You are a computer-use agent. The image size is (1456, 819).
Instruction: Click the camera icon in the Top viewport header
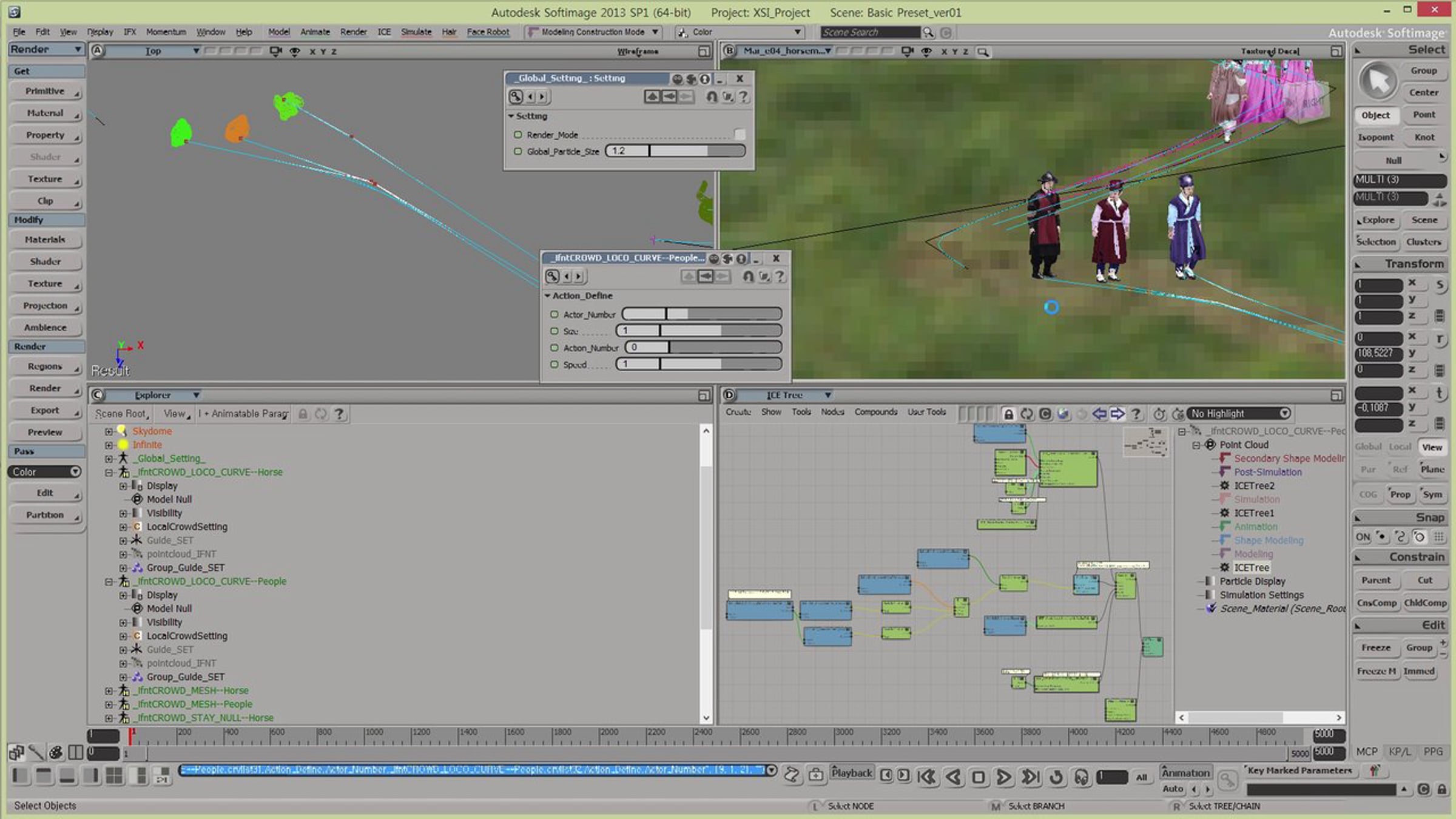[x=275, y=52]
